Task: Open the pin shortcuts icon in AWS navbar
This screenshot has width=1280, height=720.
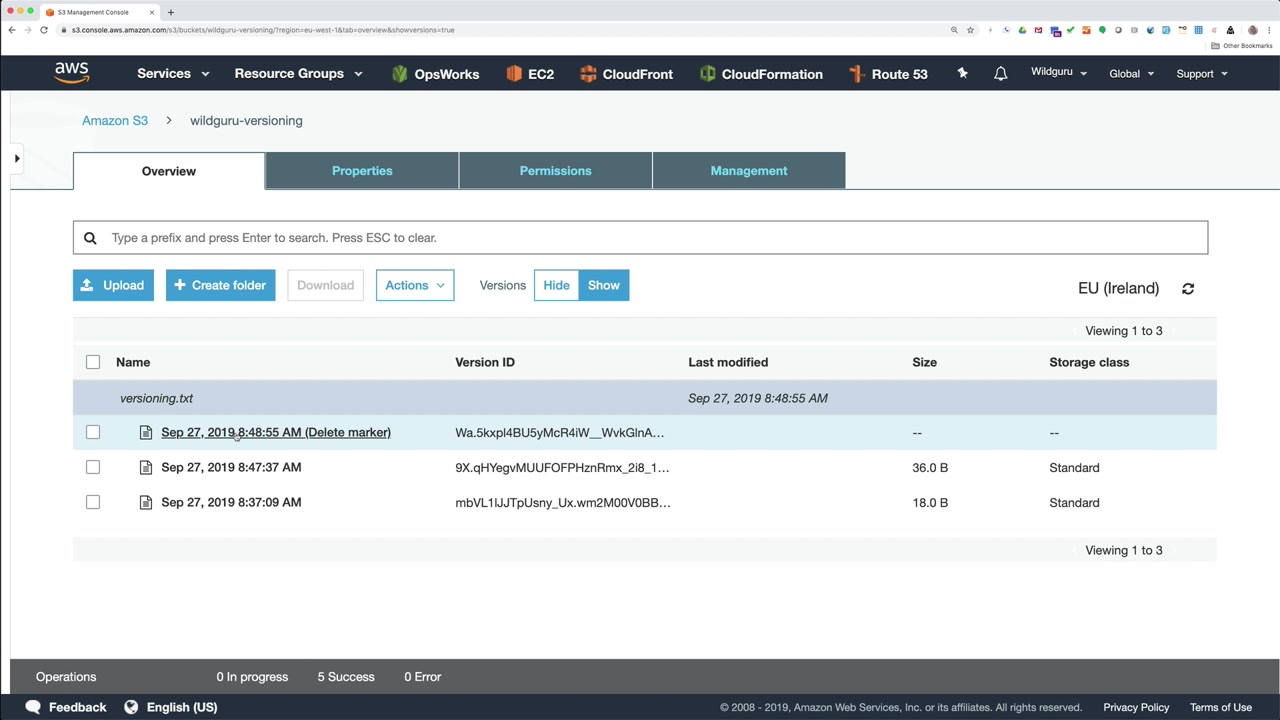Action: 962,73
